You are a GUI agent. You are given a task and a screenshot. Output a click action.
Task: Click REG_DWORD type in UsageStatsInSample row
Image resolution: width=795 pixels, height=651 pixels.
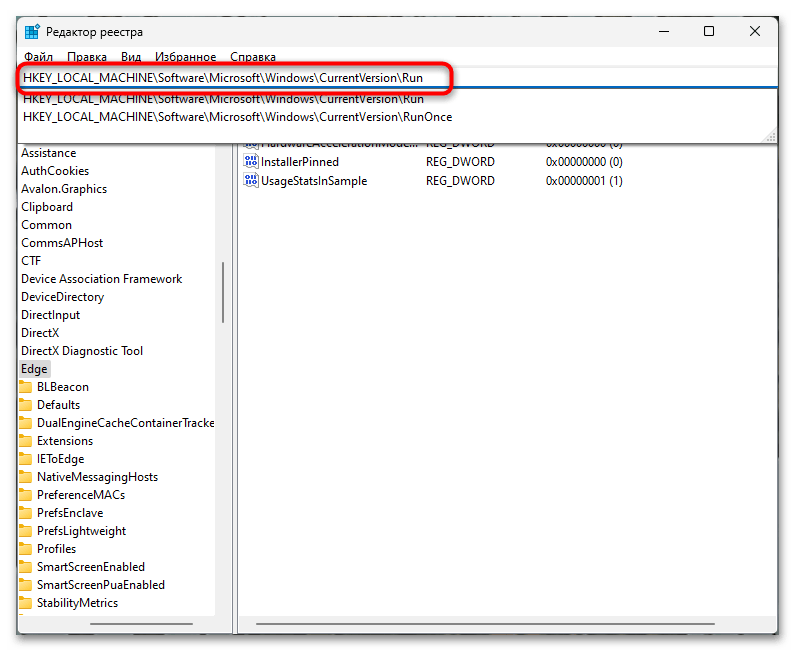(460, 180)
